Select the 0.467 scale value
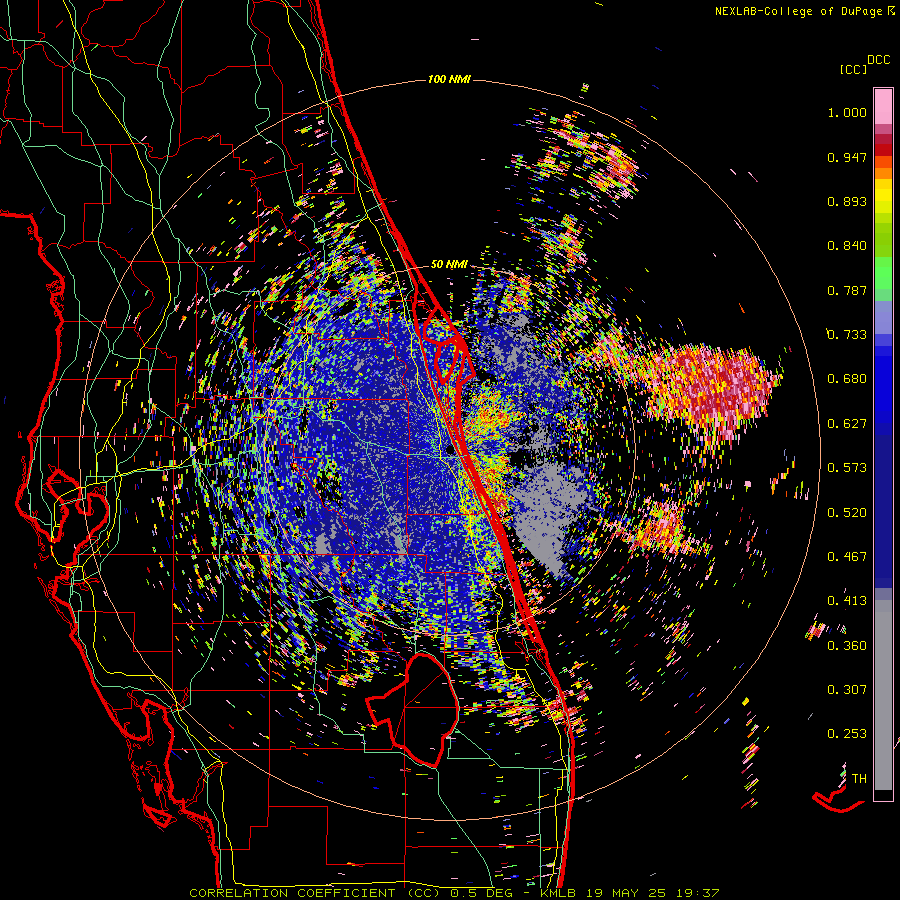This screenshot has height=900, width=900. [847, 557]
